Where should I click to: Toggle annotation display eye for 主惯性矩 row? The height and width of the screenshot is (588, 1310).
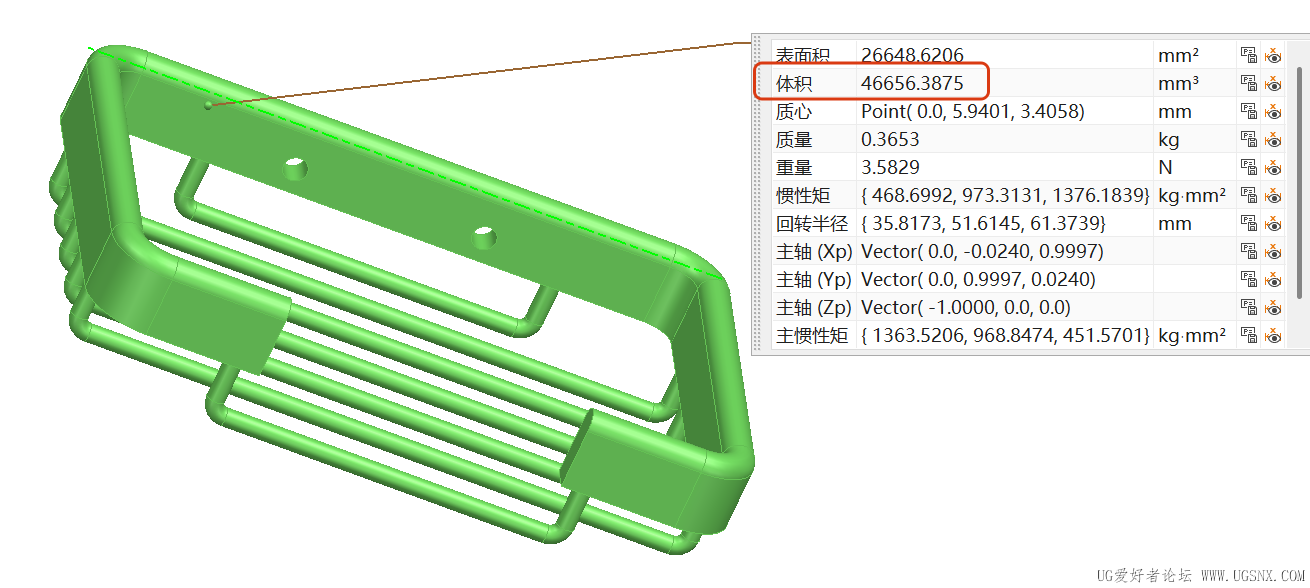[1273, 335]
